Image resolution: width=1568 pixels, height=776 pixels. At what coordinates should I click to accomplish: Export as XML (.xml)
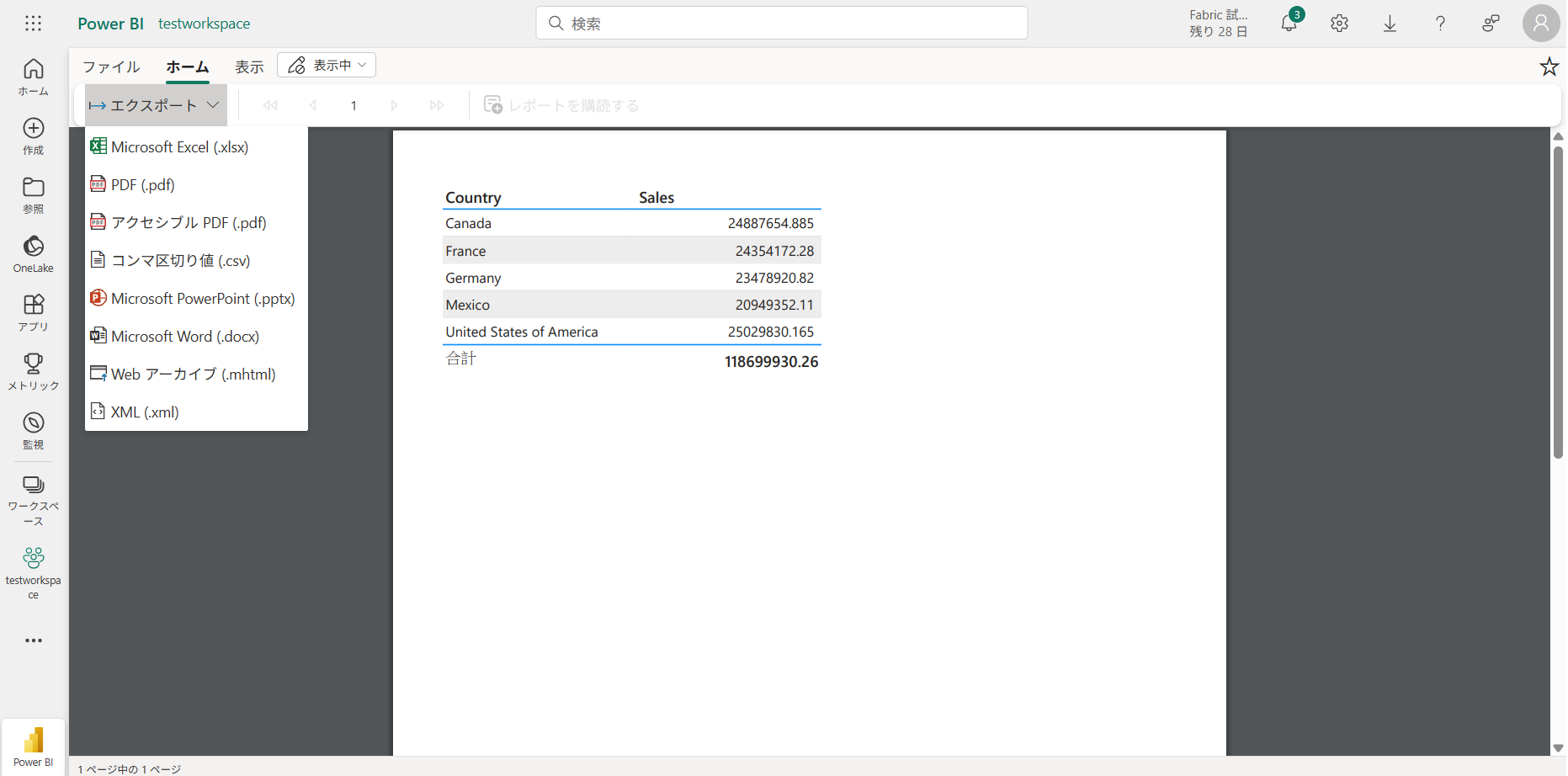196,412
